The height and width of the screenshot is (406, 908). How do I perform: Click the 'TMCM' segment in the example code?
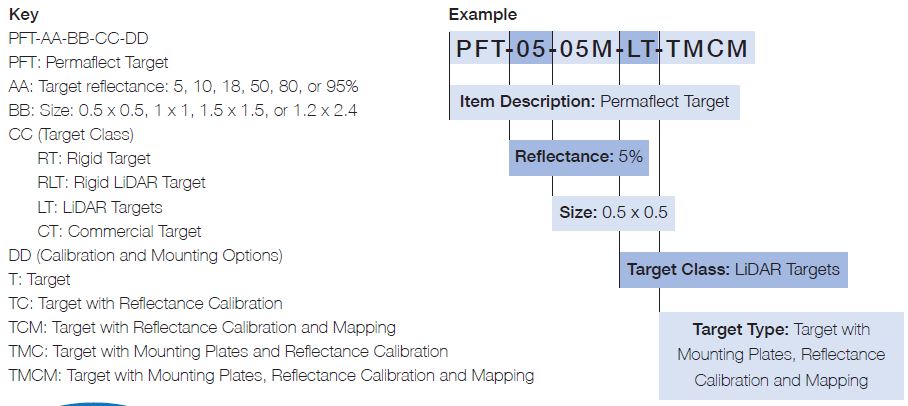click(x=706, y=48)
